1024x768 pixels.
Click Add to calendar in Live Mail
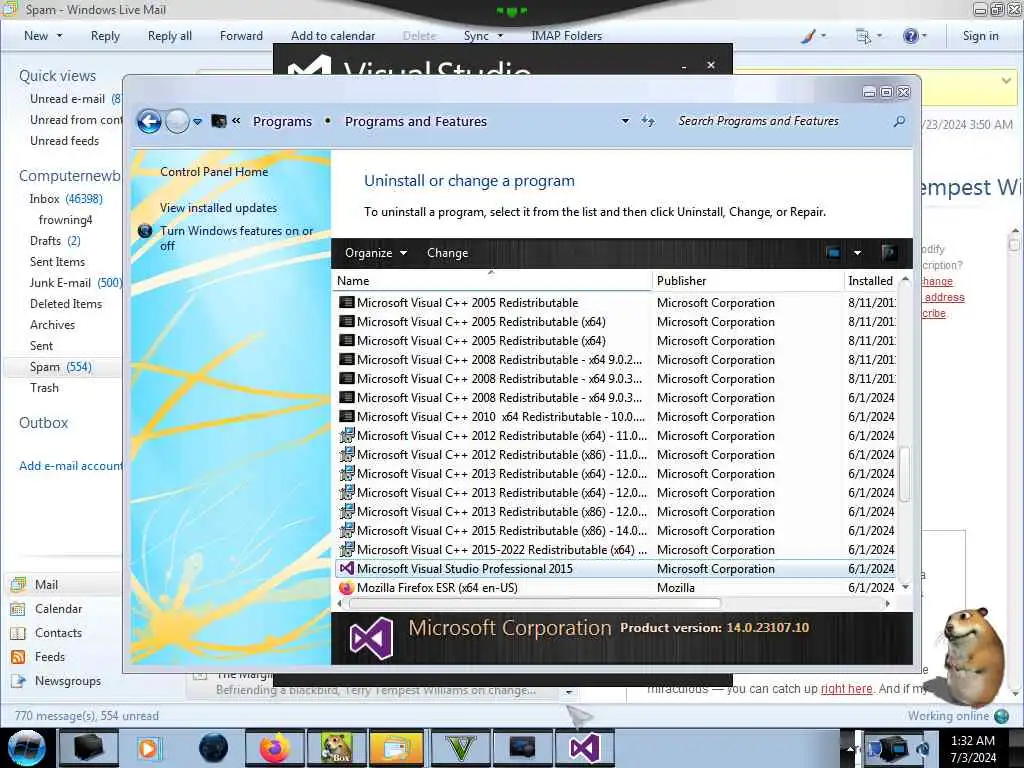pyautogui.click(x=333, y=36)
